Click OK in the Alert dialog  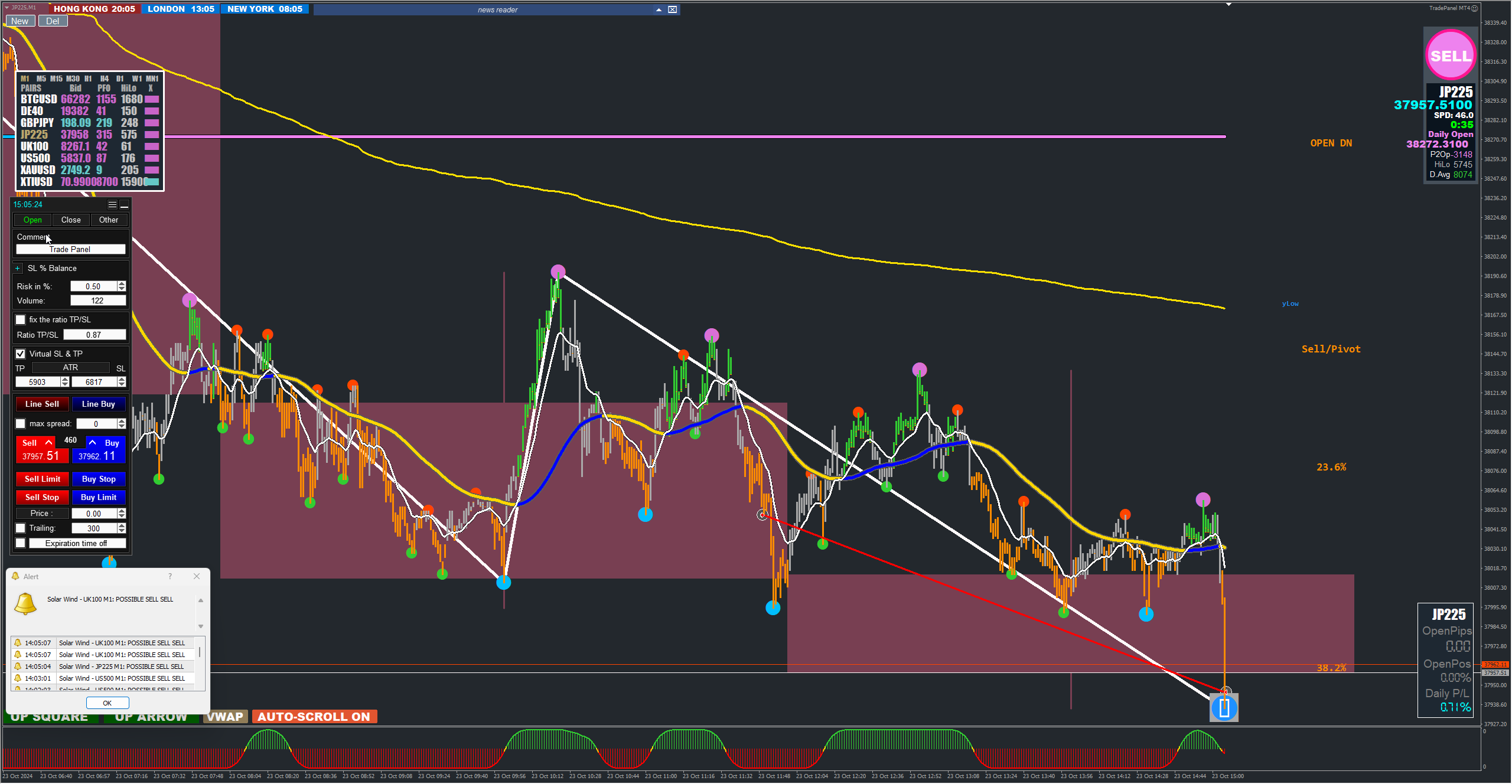(107, 703)
